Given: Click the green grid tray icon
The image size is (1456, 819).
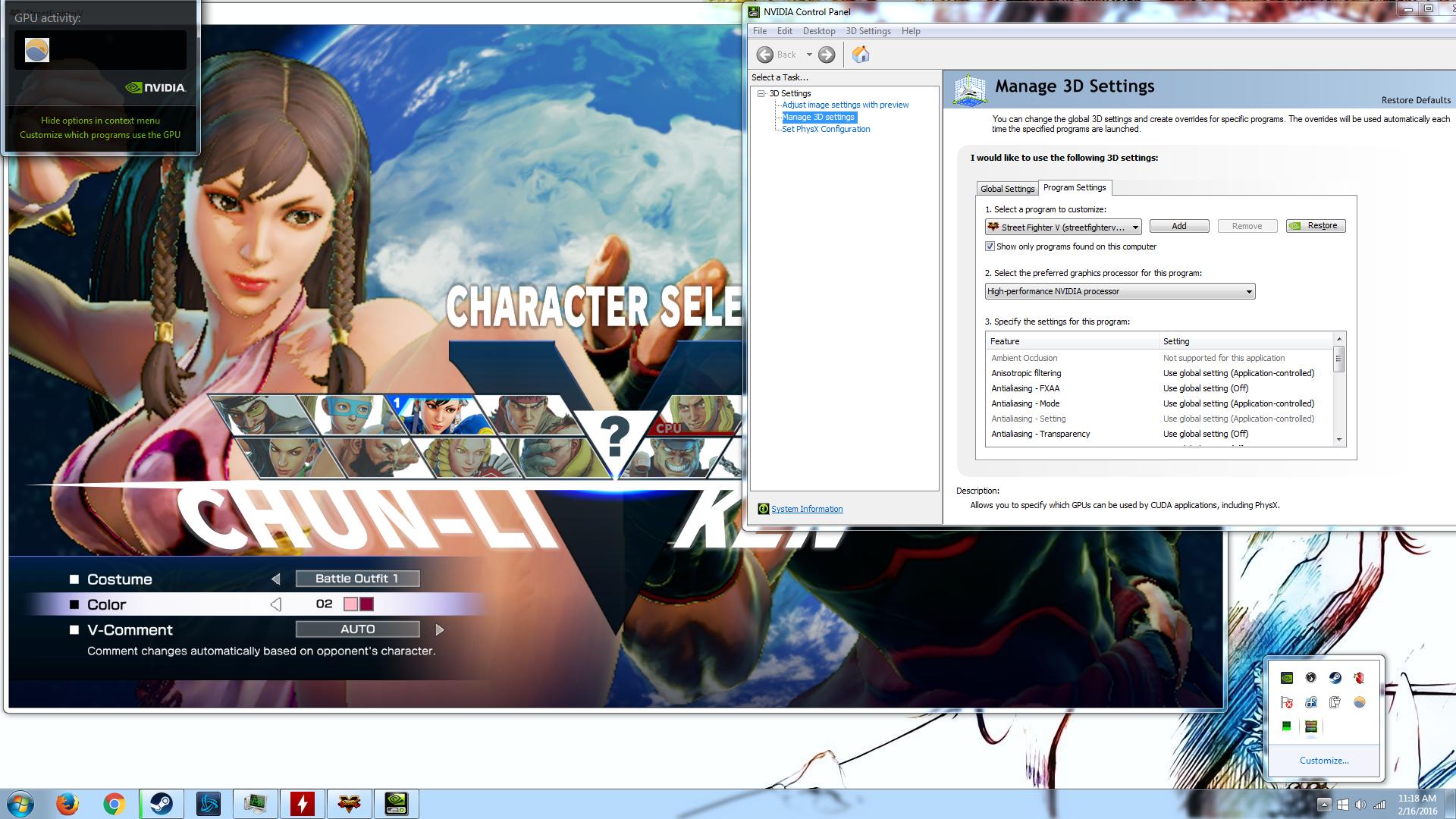Looking at the screenshot, I should (1286, 726).
